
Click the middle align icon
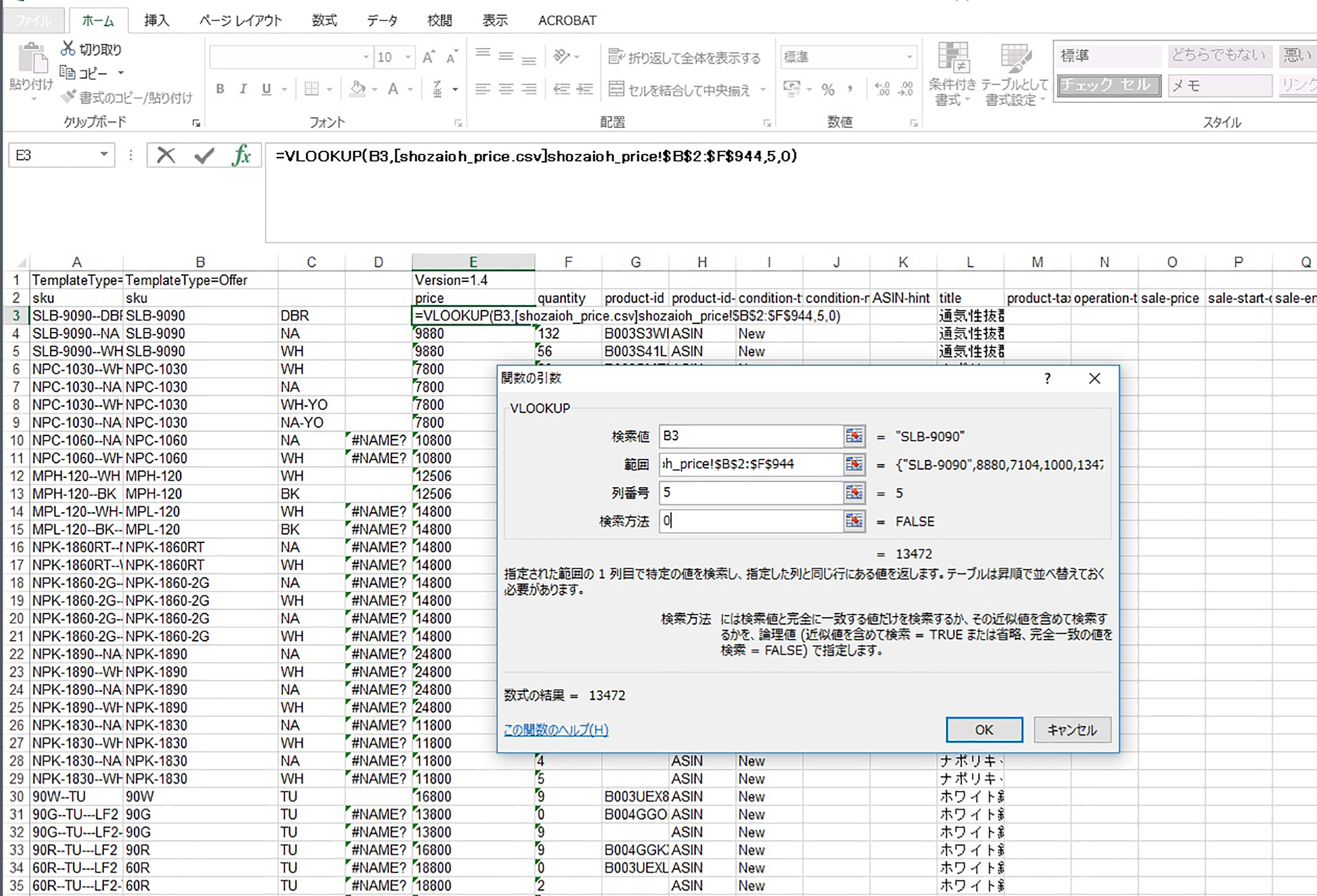coord(506,56)
